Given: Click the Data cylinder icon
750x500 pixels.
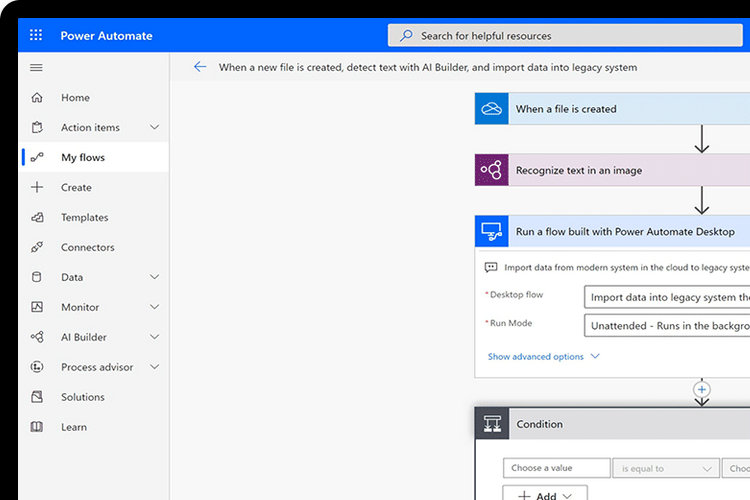Looking at the screenshot, I should point(37,277).
